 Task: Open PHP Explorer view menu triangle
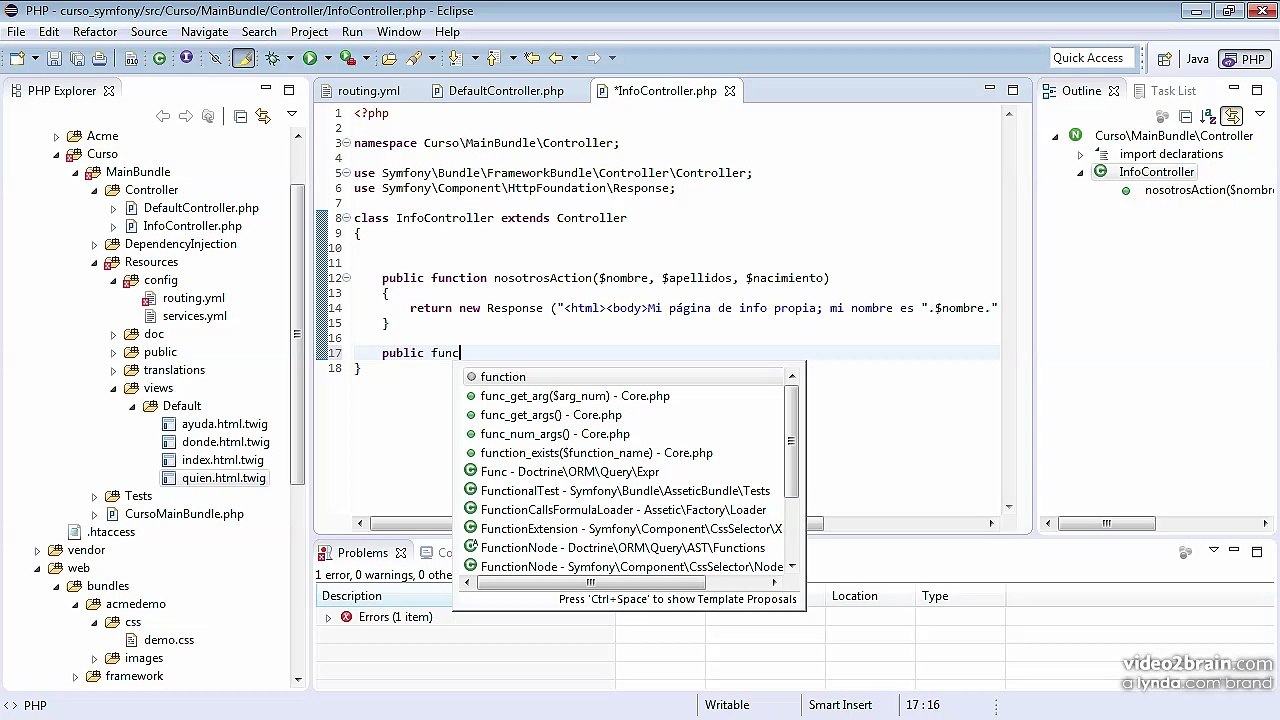(292, 116)
